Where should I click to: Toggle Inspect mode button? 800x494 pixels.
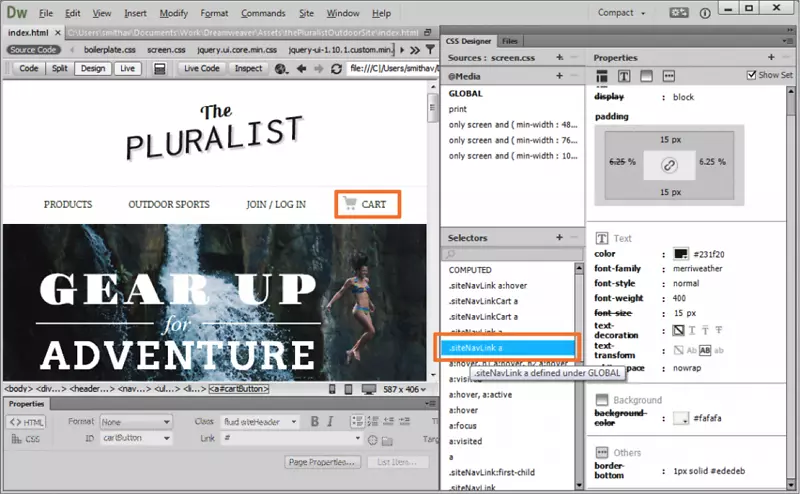coord(248,68)
